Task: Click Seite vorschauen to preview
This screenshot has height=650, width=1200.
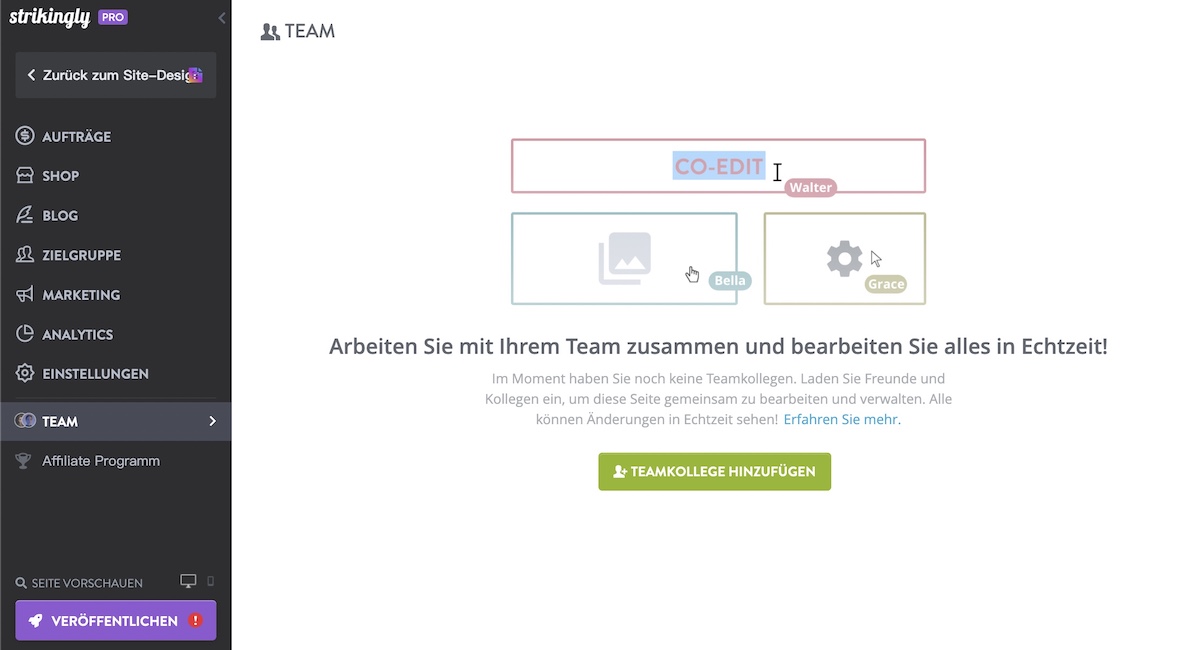Action: 80,583
